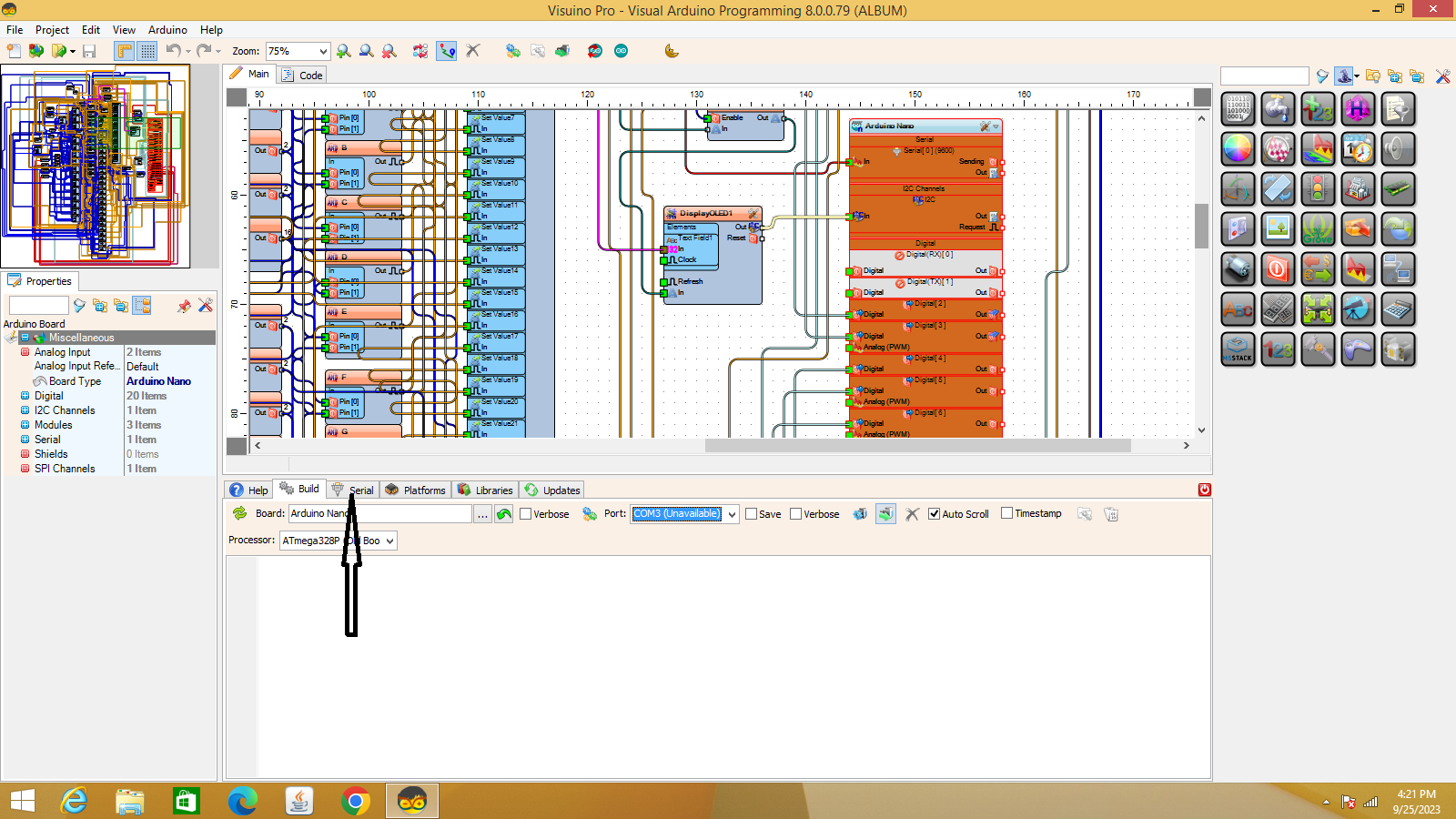Screen dimensions: 1456x819
Task: Click the calculator component category icon
Action: tap(1398, 309)
